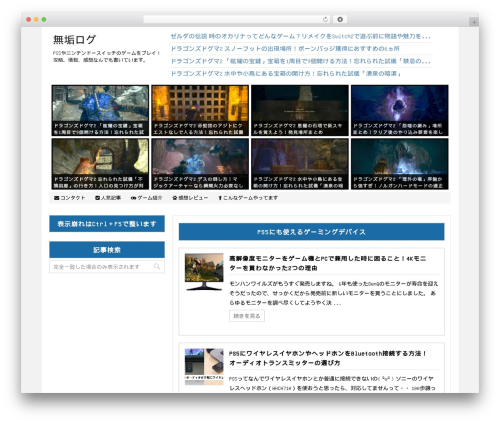This screenshot has height=423, width=500.
Task: Click the round icon beside the address bar
Action: point(340,19)
